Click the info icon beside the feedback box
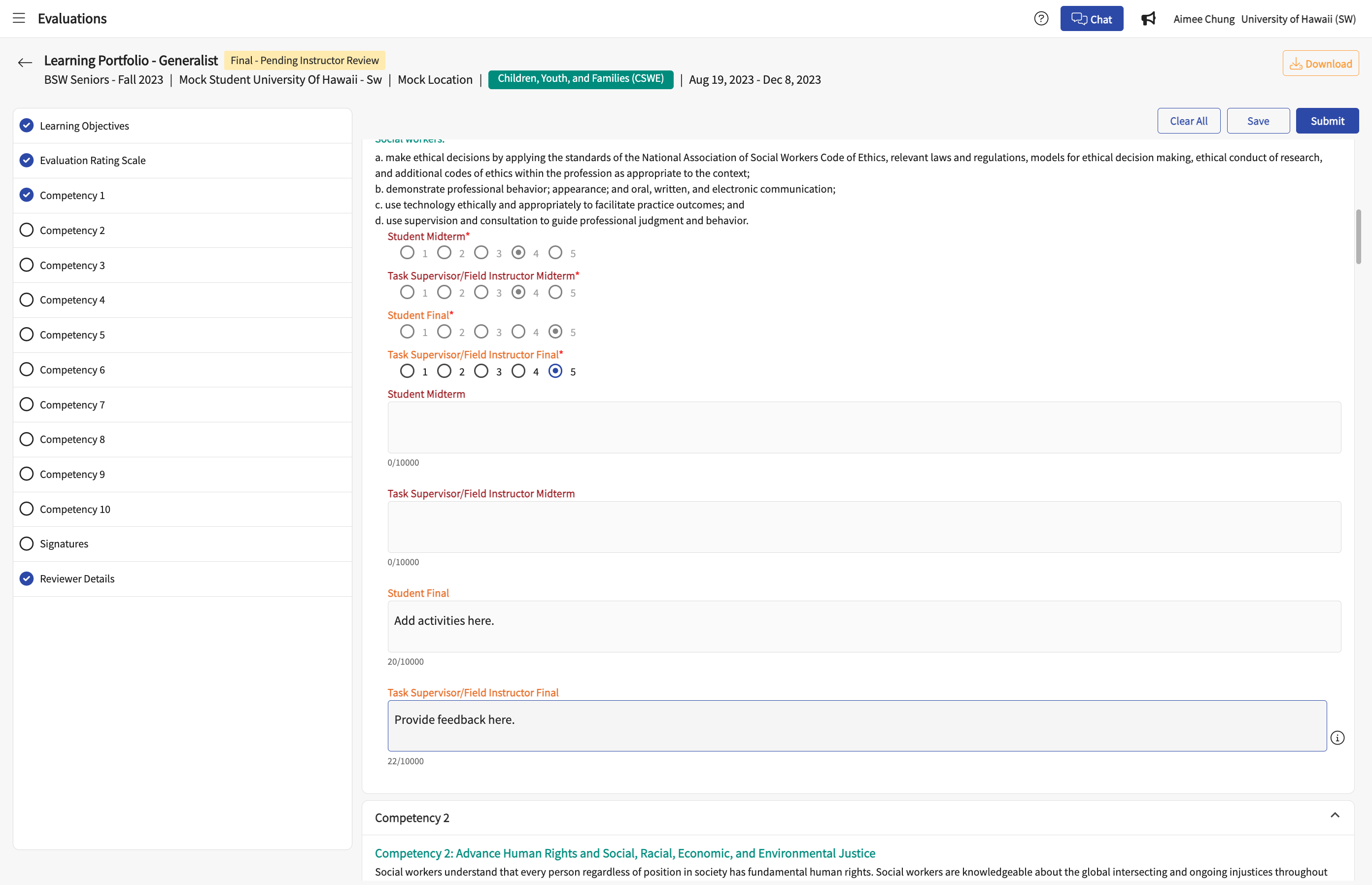The image size is (1372, 885). pyautogui.click(x=1338, y=738)
